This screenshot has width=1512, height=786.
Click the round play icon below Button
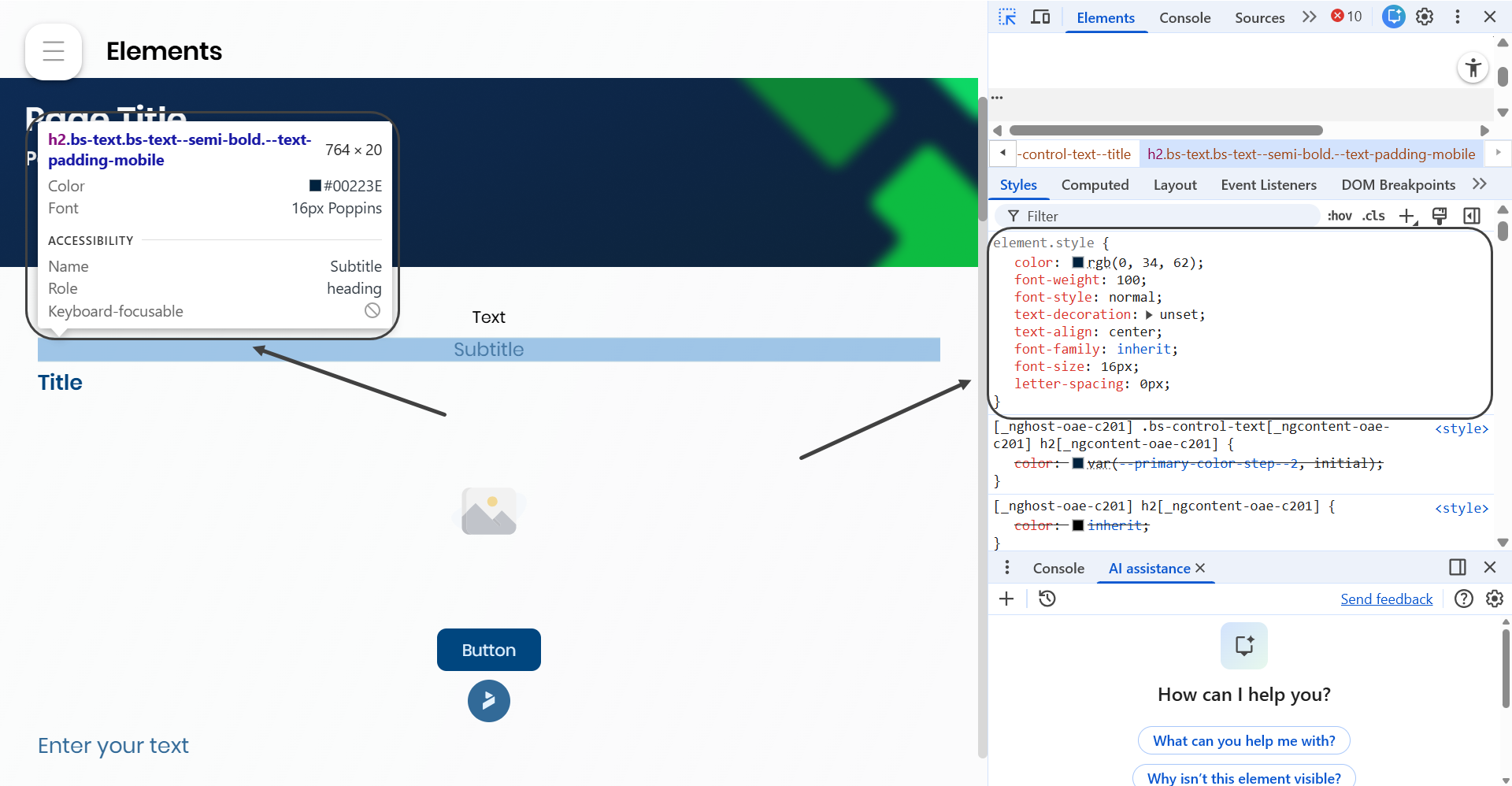click(488, 701)
